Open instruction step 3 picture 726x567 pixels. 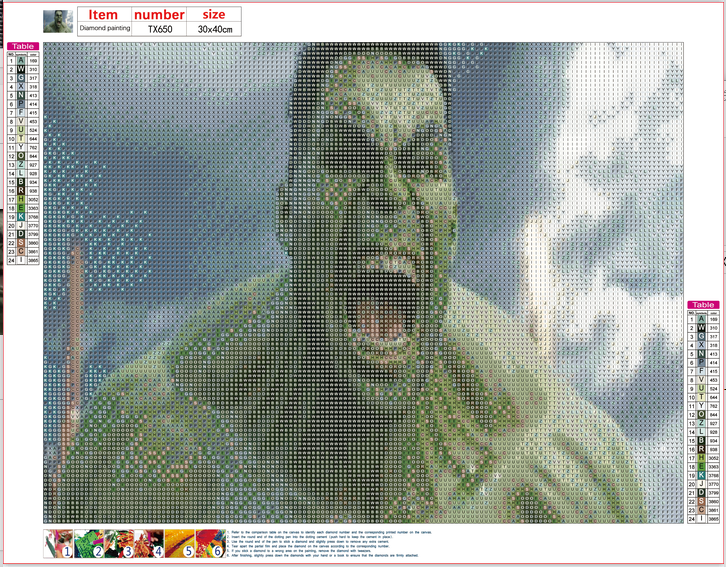119,545
